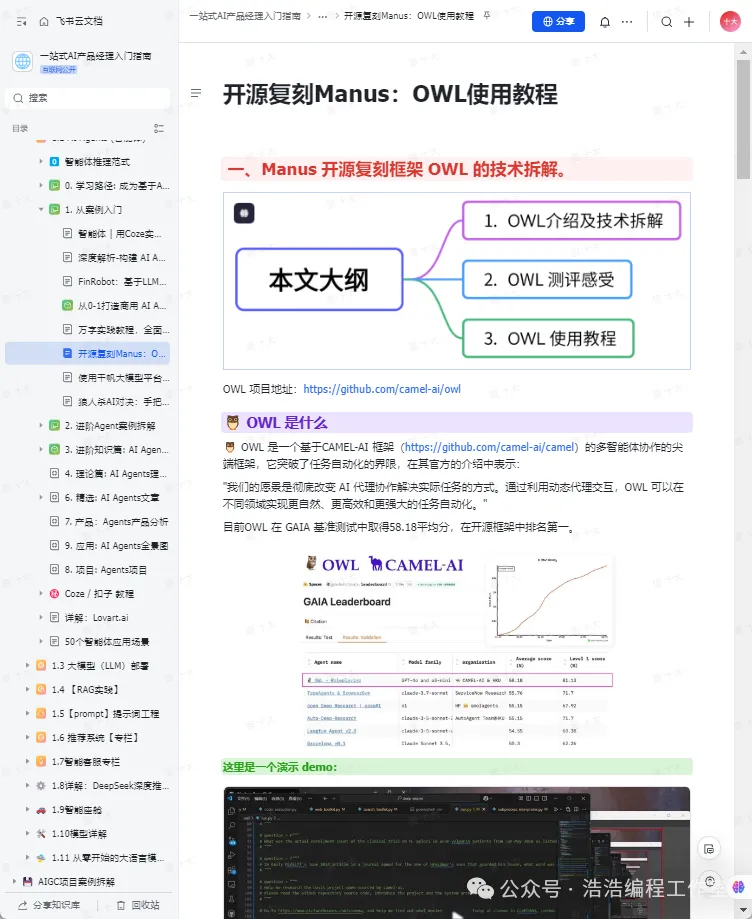
Task: Expand 1.10模型详解 node
Action: click(27, 833)
